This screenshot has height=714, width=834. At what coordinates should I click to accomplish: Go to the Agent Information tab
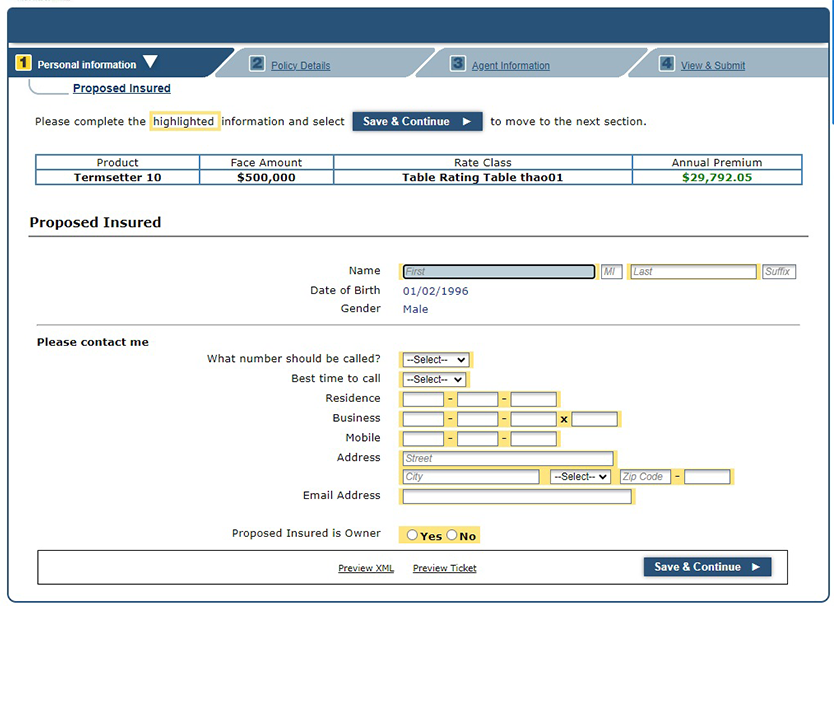(x=510, y=66)
